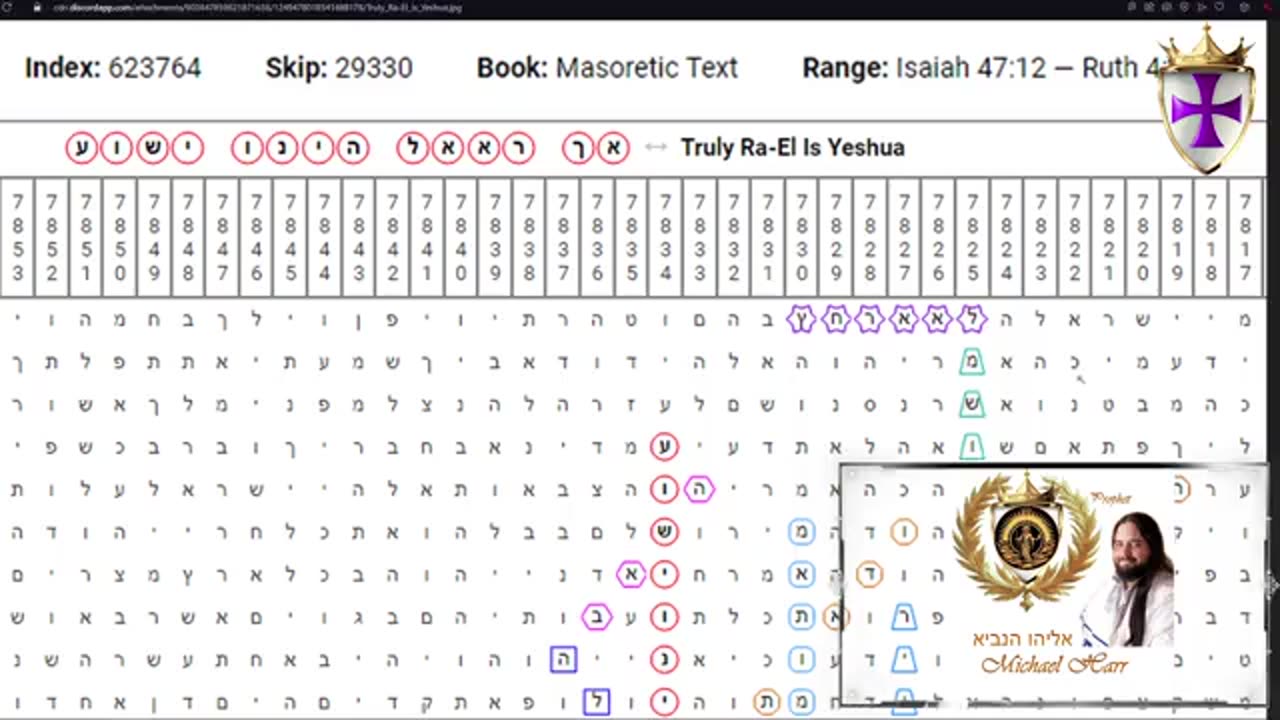
Task: Click the blue-boxed ת in column 7830
Action: (802, 617)
